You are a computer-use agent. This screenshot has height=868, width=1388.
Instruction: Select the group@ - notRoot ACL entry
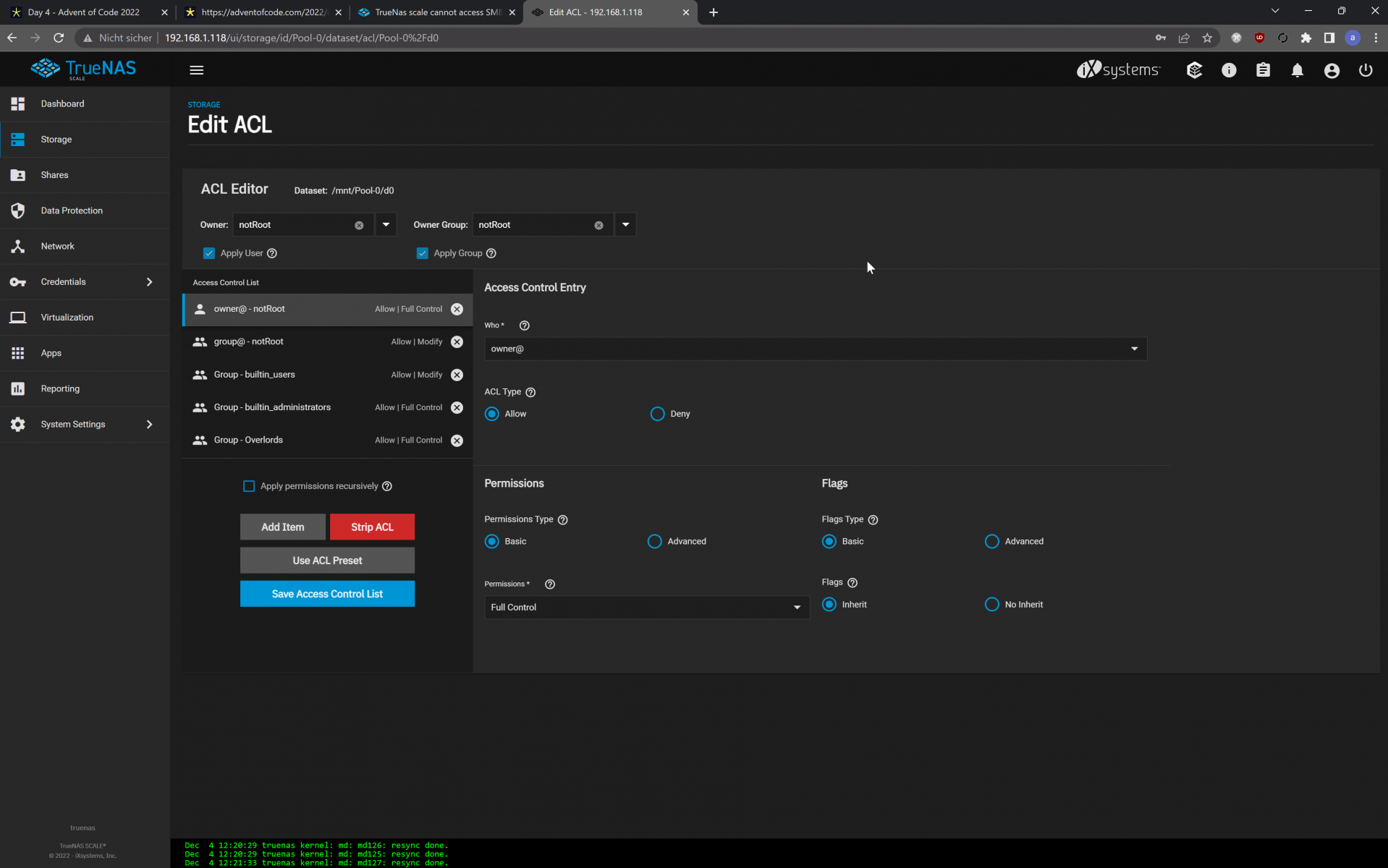[x=327, y=342]
